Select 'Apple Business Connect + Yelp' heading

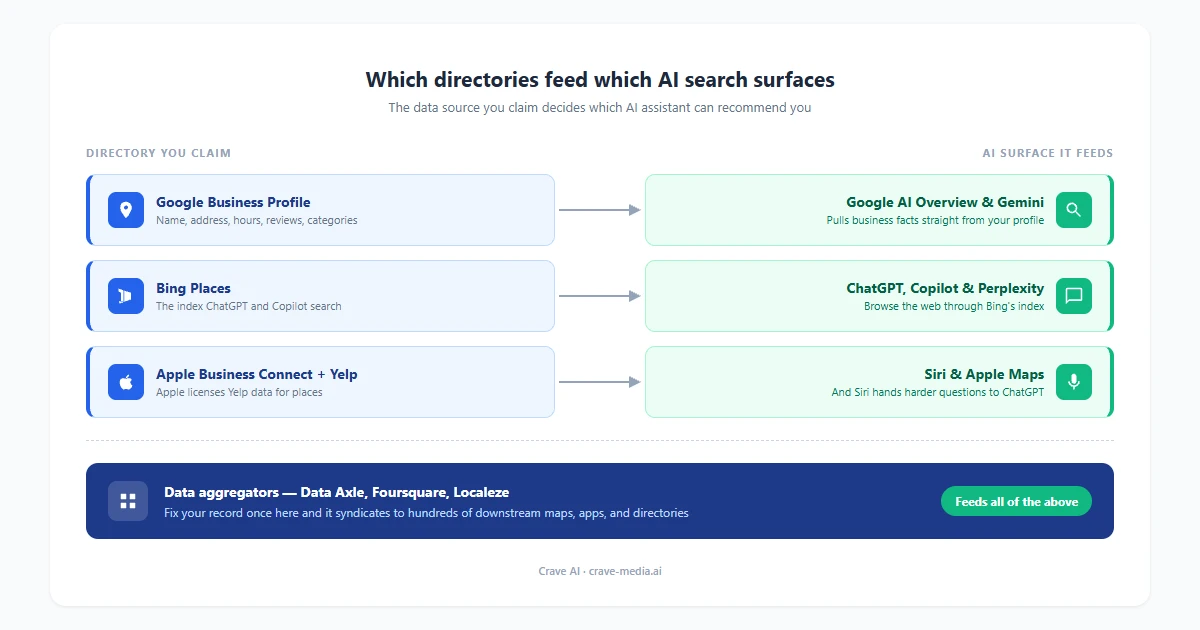pos(257,374)
